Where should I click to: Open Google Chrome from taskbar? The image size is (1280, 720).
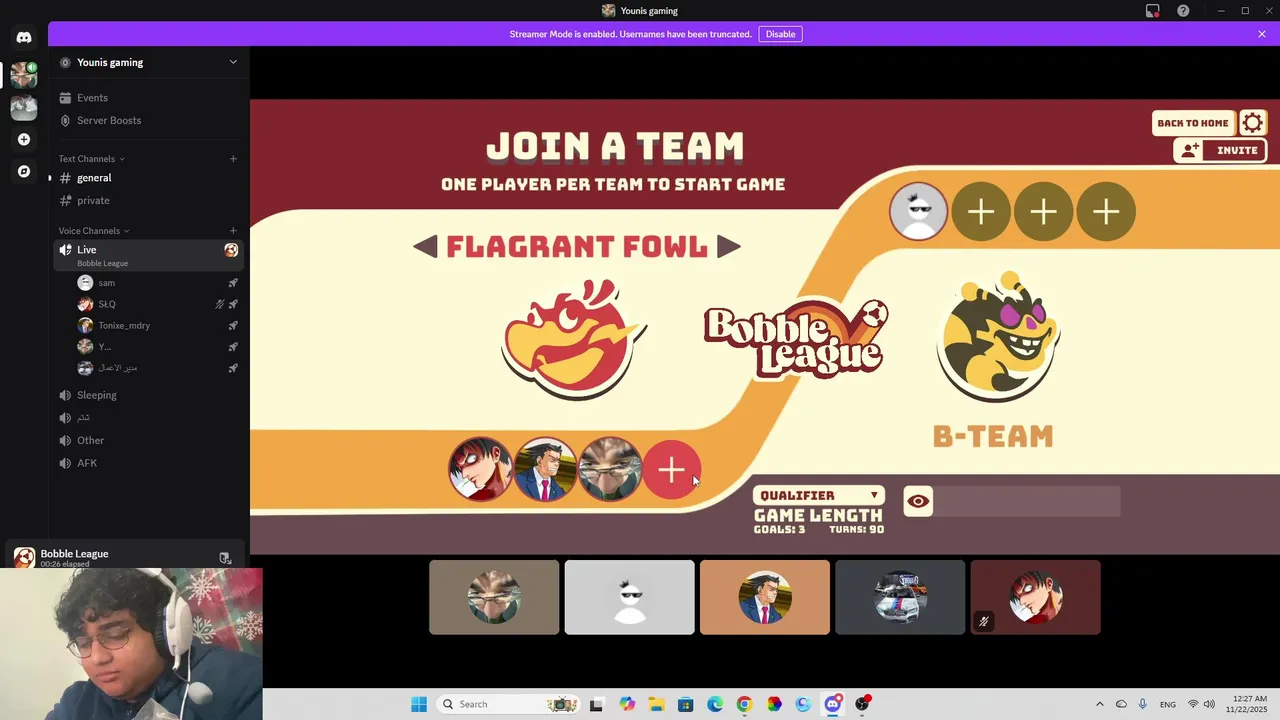click(744, 704)
